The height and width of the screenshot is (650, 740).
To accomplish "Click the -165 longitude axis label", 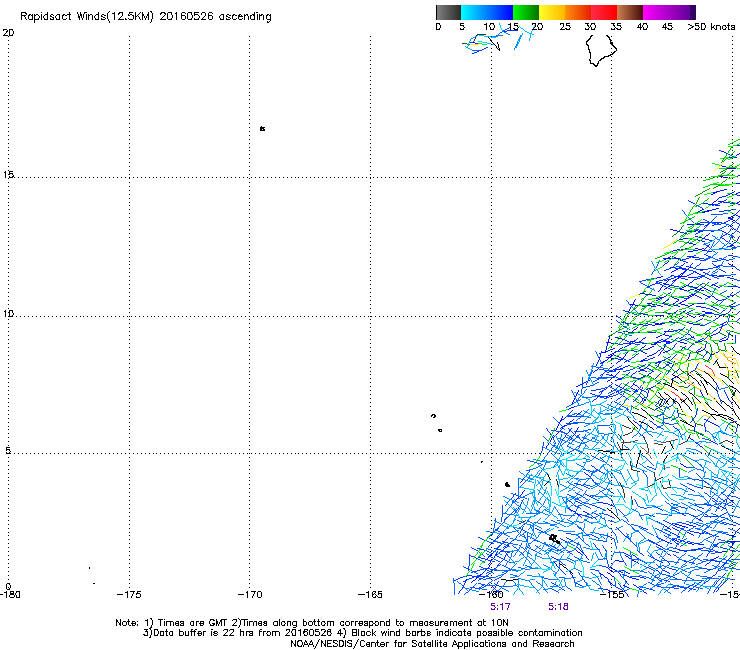I will (370, 595).
